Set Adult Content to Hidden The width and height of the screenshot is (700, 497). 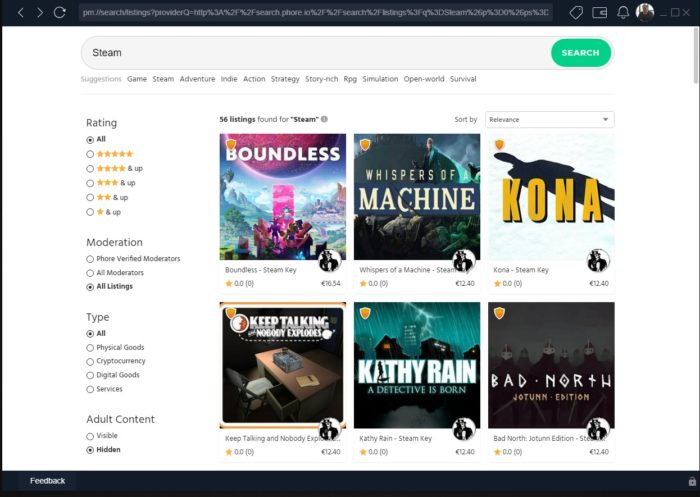tap(90, 450)
